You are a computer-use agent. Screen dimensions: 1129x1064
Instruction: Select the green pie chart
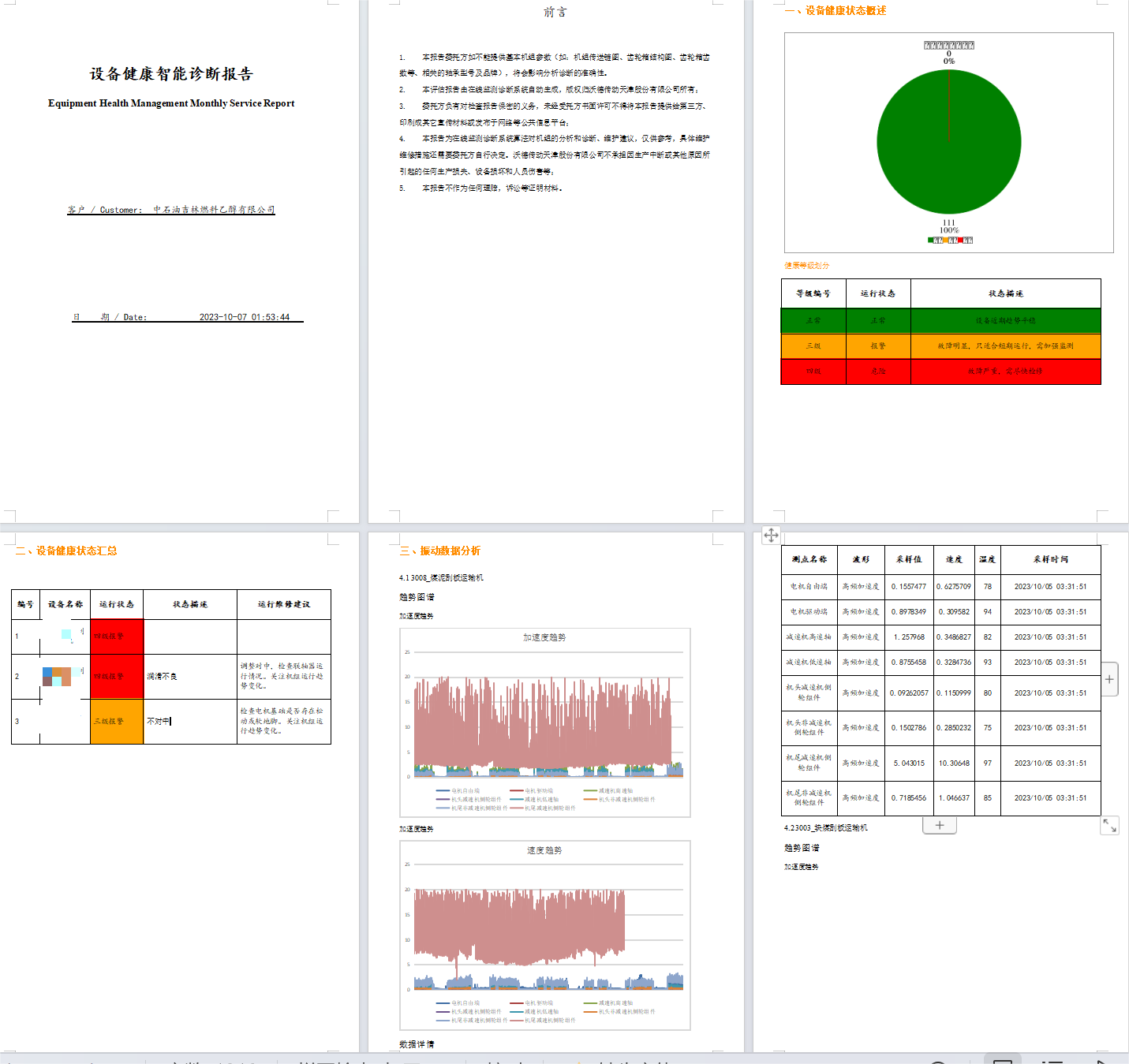tap(948, 142)
